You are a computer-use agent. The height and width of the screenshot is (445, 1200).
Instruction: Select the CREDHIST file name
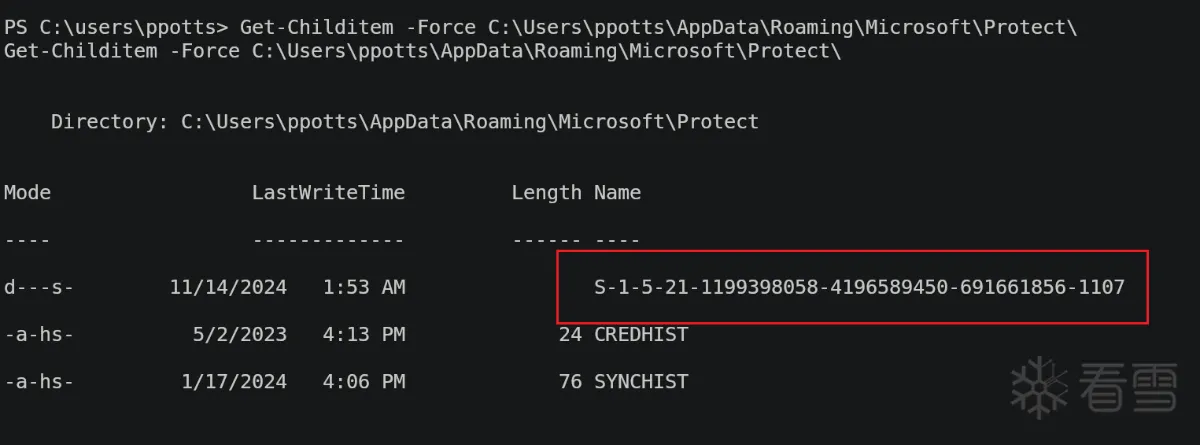641,334
